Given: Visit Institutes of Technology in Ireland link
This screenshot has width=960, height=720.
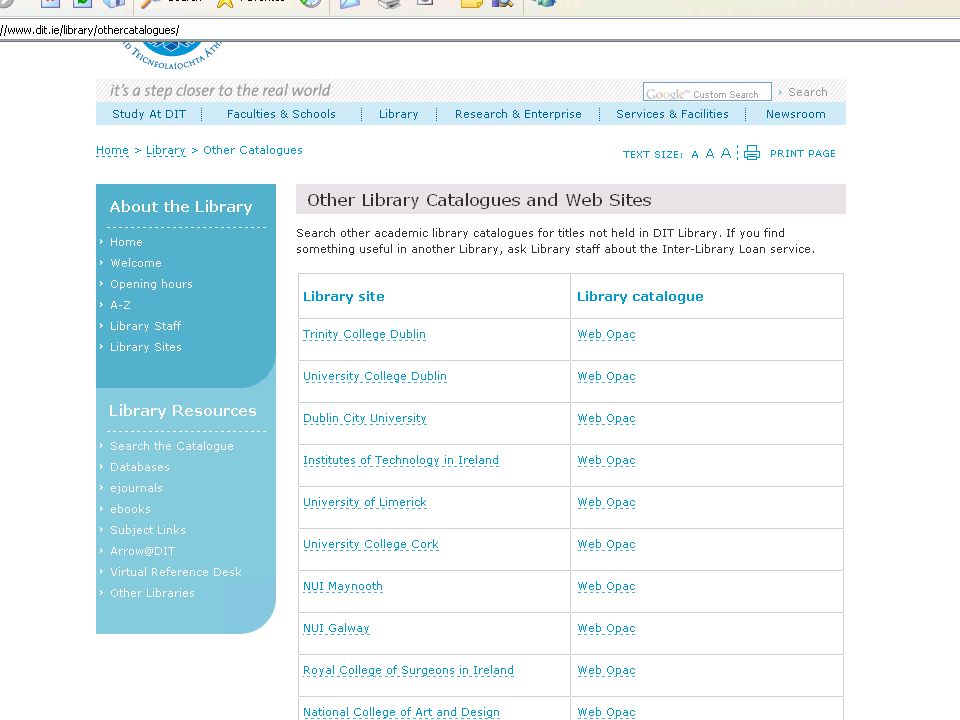Looking at the screenshot, I should point(400,460).
